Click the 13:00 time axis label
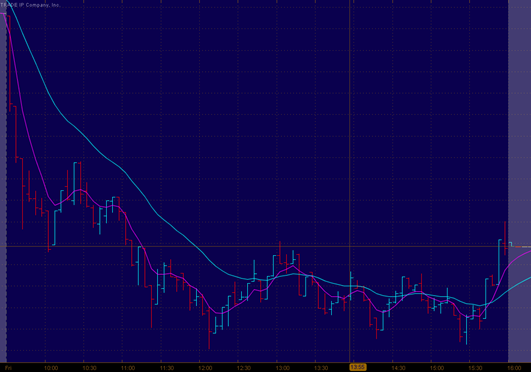Viewport: 531px width, 372px height. (283, 368)
